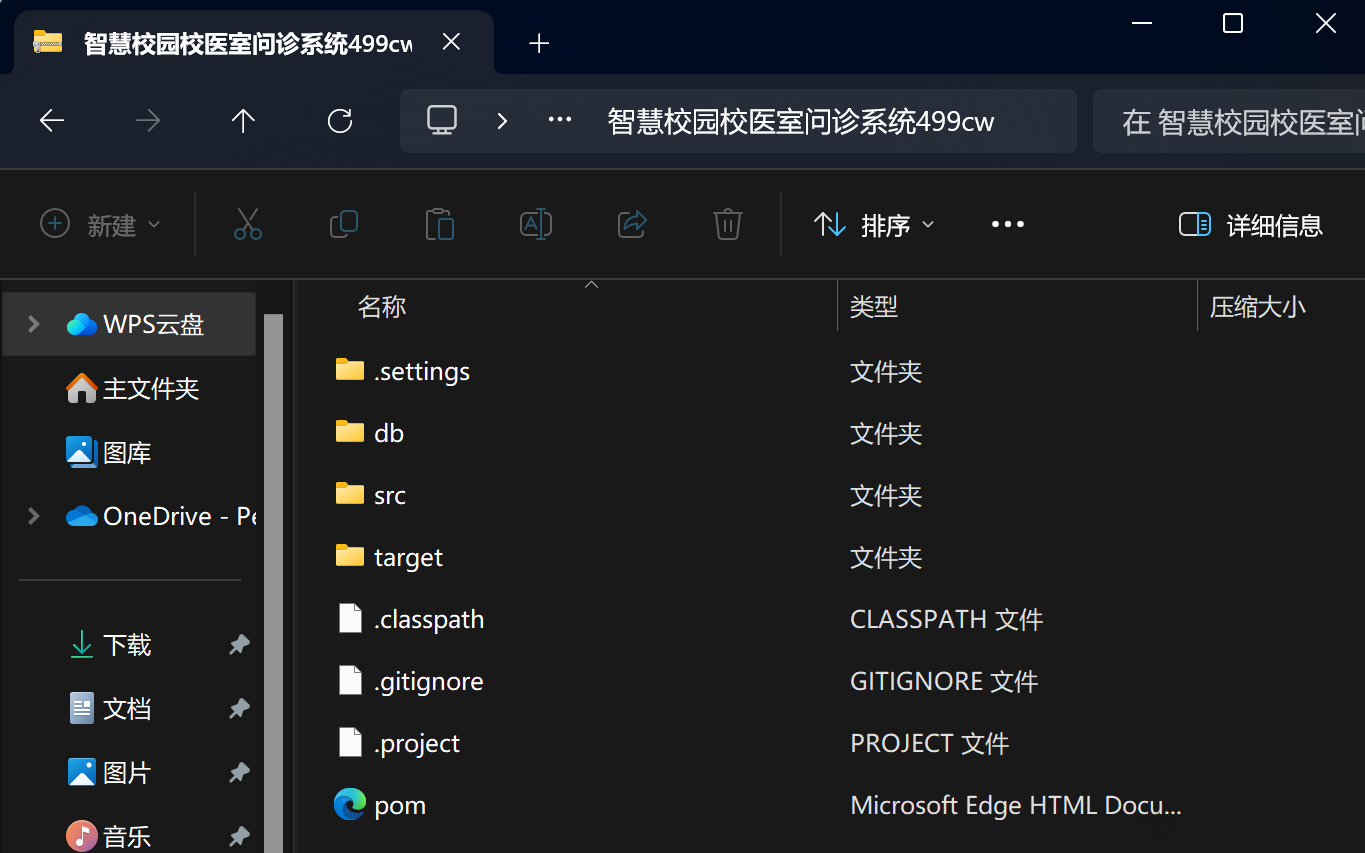The image size is (1365, 853).
Task: Click the Share icon in toolbar
Action: pos(632,224)
